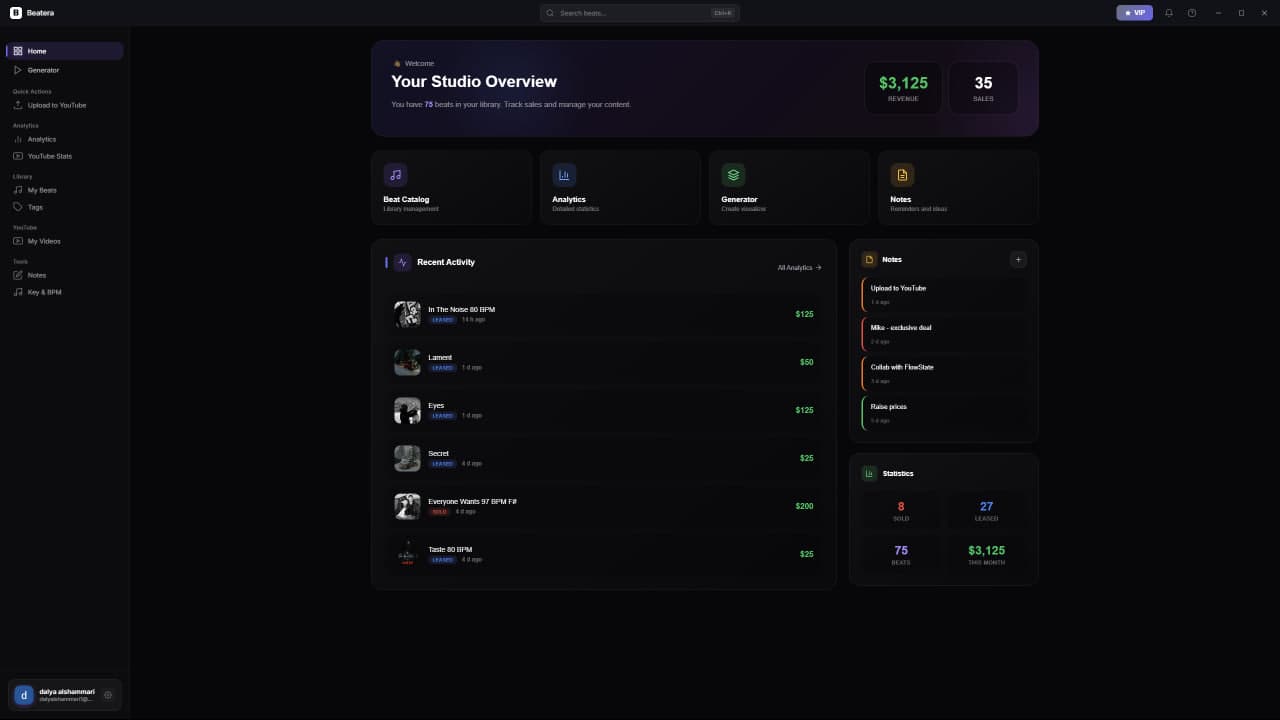1280x720 pixels.
Task: Open the Notes card document icon
Action: point(903,175)
